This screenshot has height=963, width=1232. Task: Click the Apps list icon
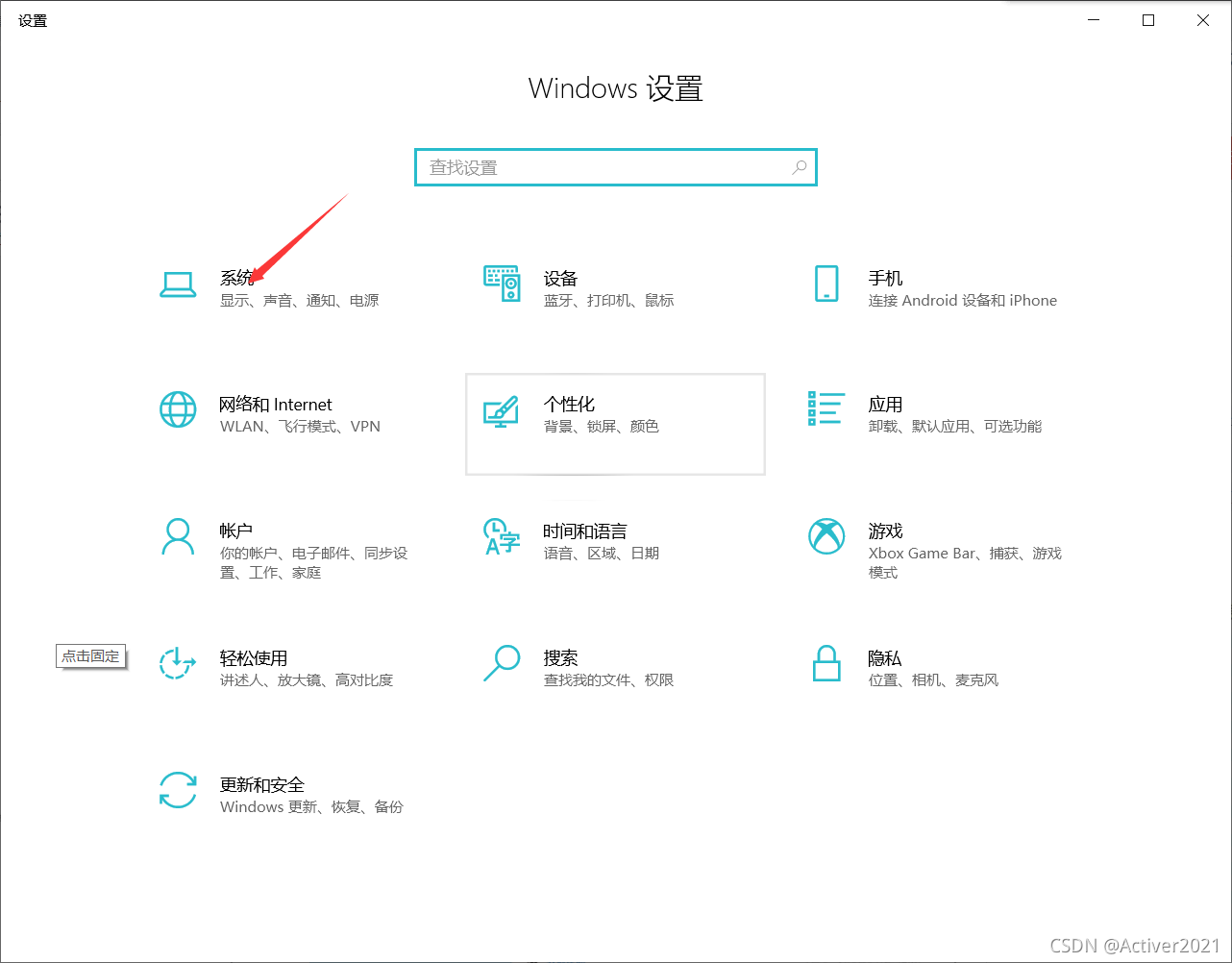point(826,408)
